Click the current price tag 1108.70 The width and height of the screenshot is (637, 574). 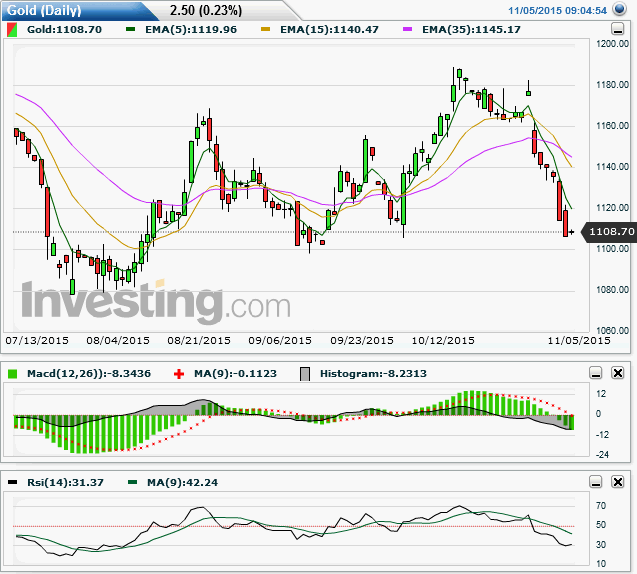pyautogui.click(x=611, y=232)
